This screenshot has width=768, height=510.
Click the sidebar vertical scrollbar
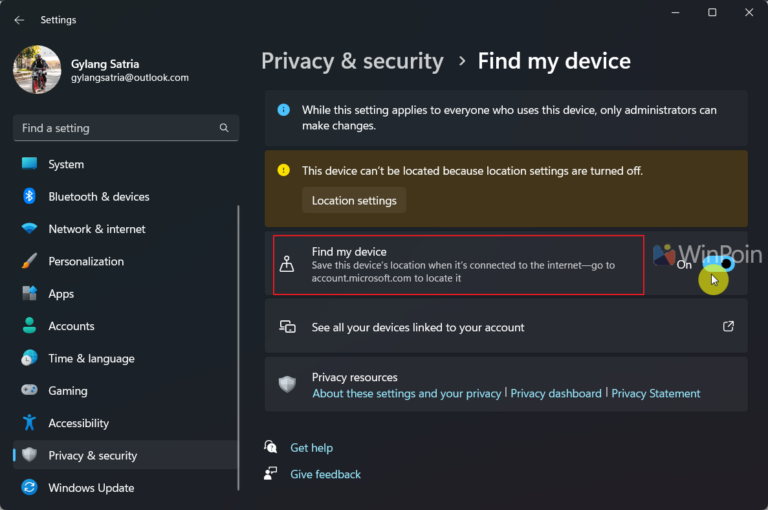239,347
